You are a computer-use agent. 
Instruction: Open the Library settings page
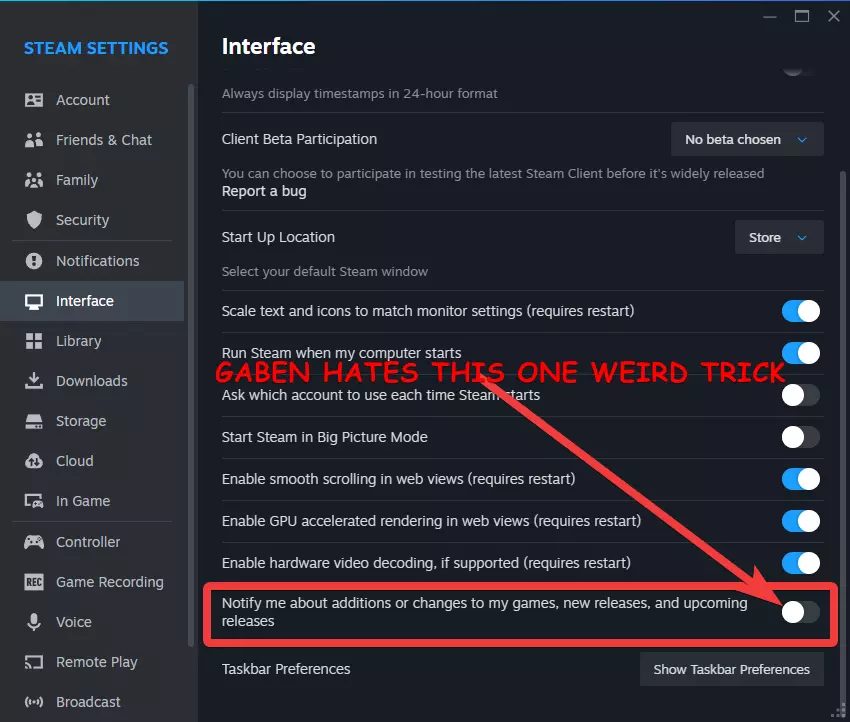(x=92, y=341)
